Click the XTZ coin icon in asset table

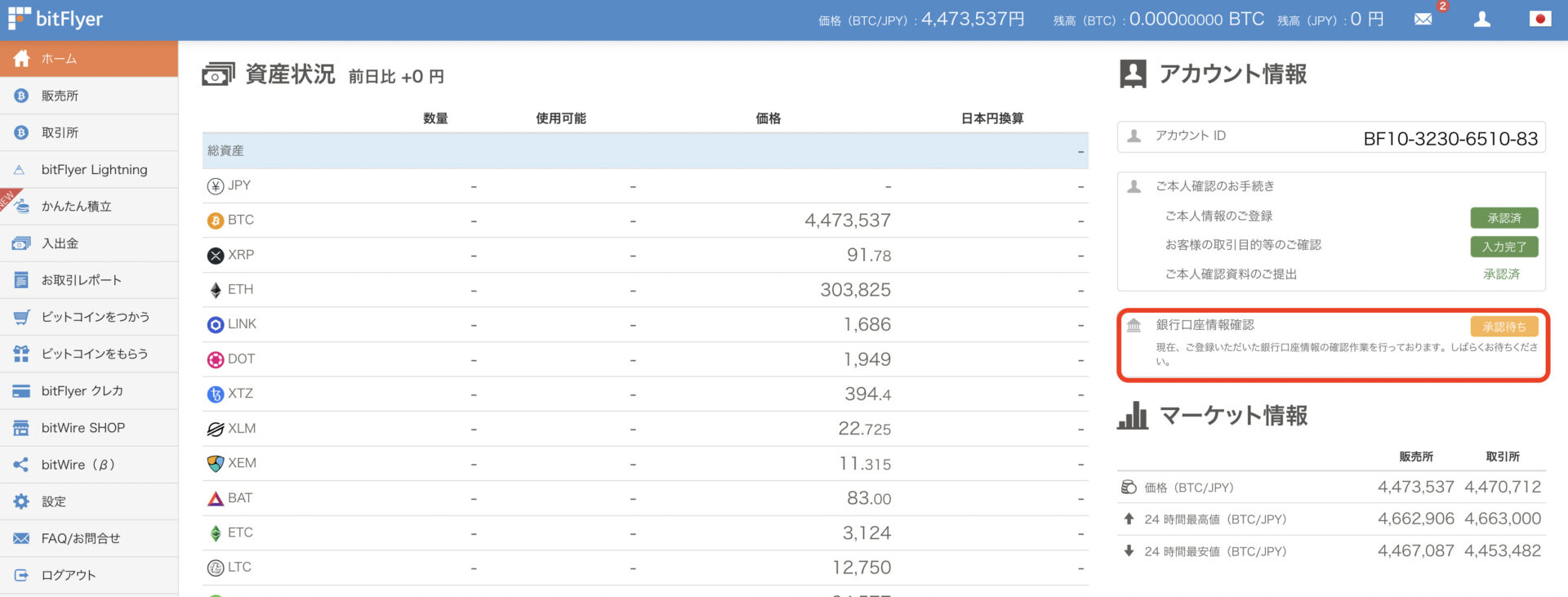click(x=216, y=394)
